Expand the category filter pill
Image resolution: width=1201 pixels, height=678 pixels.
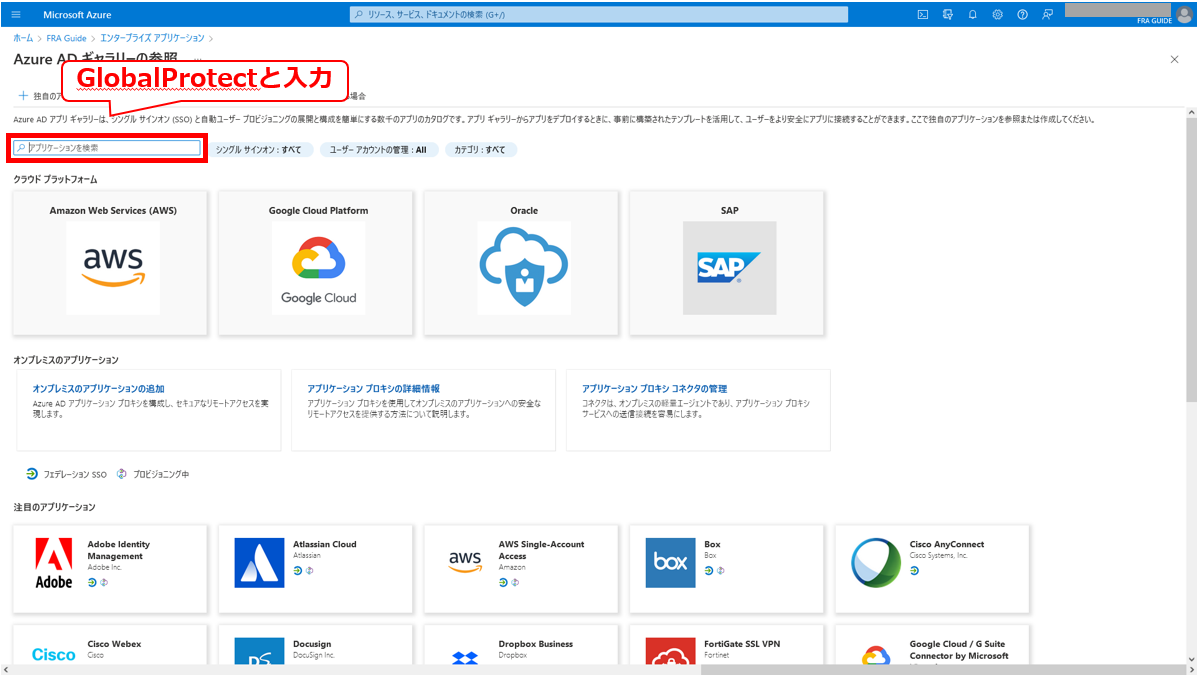pyautogui.click(x=480, y=149)
